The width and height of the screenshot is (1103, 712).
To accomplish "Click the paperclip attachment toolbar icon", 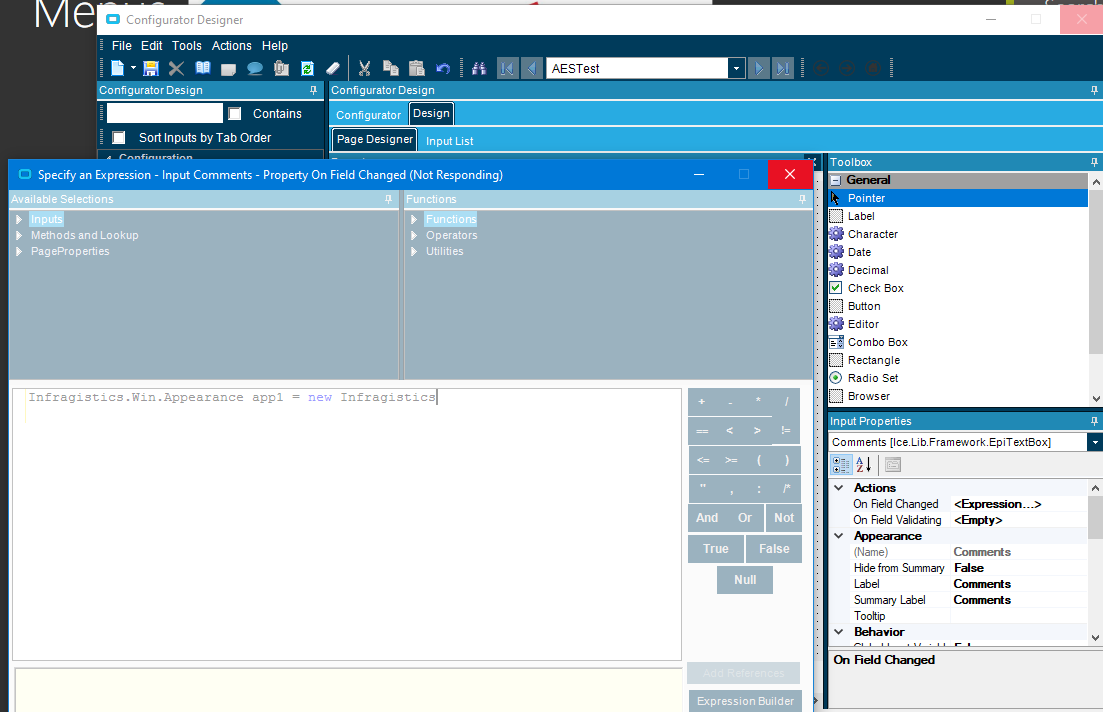I will pos(281,68).
